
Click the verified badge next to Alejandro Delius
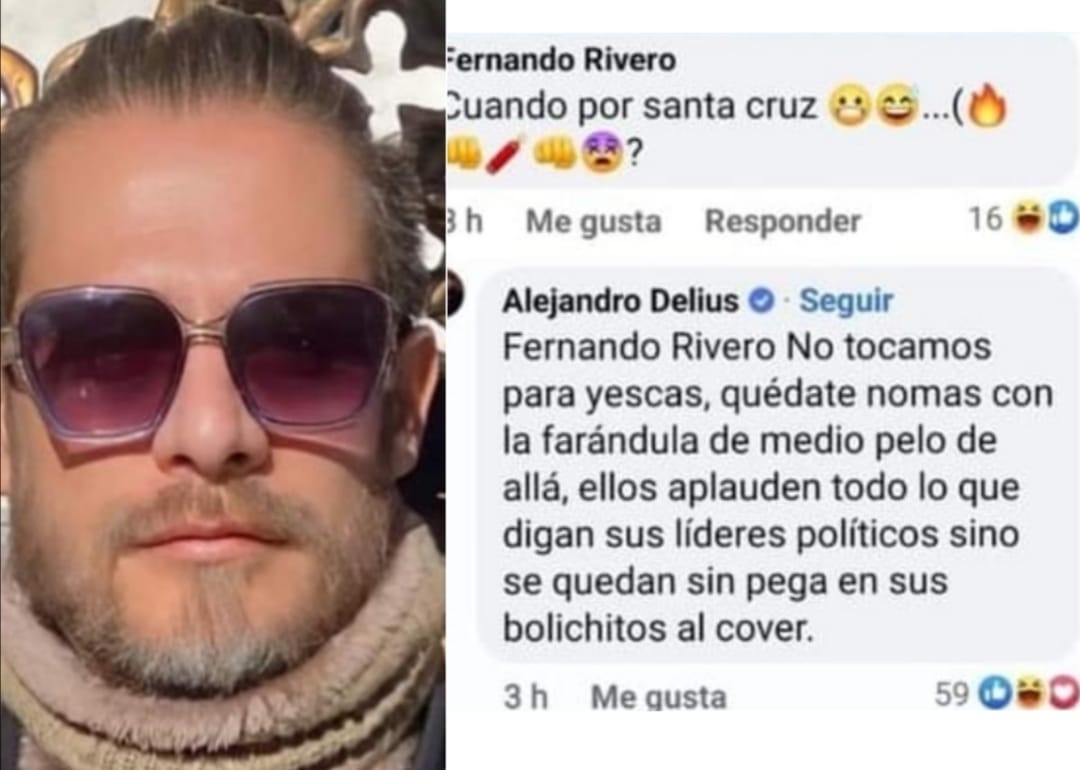(x=761, y=301)
